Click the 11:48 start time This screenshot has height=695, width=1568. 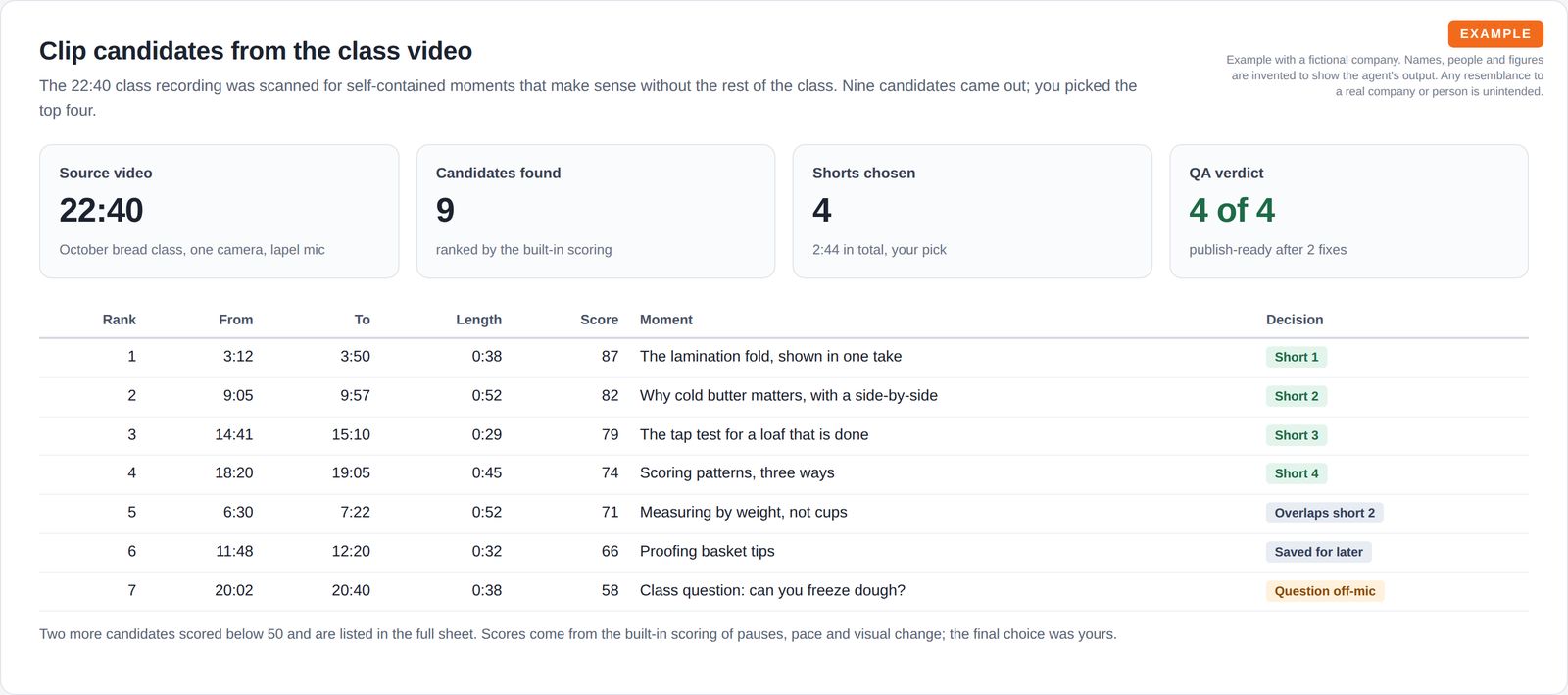[234, 552]
